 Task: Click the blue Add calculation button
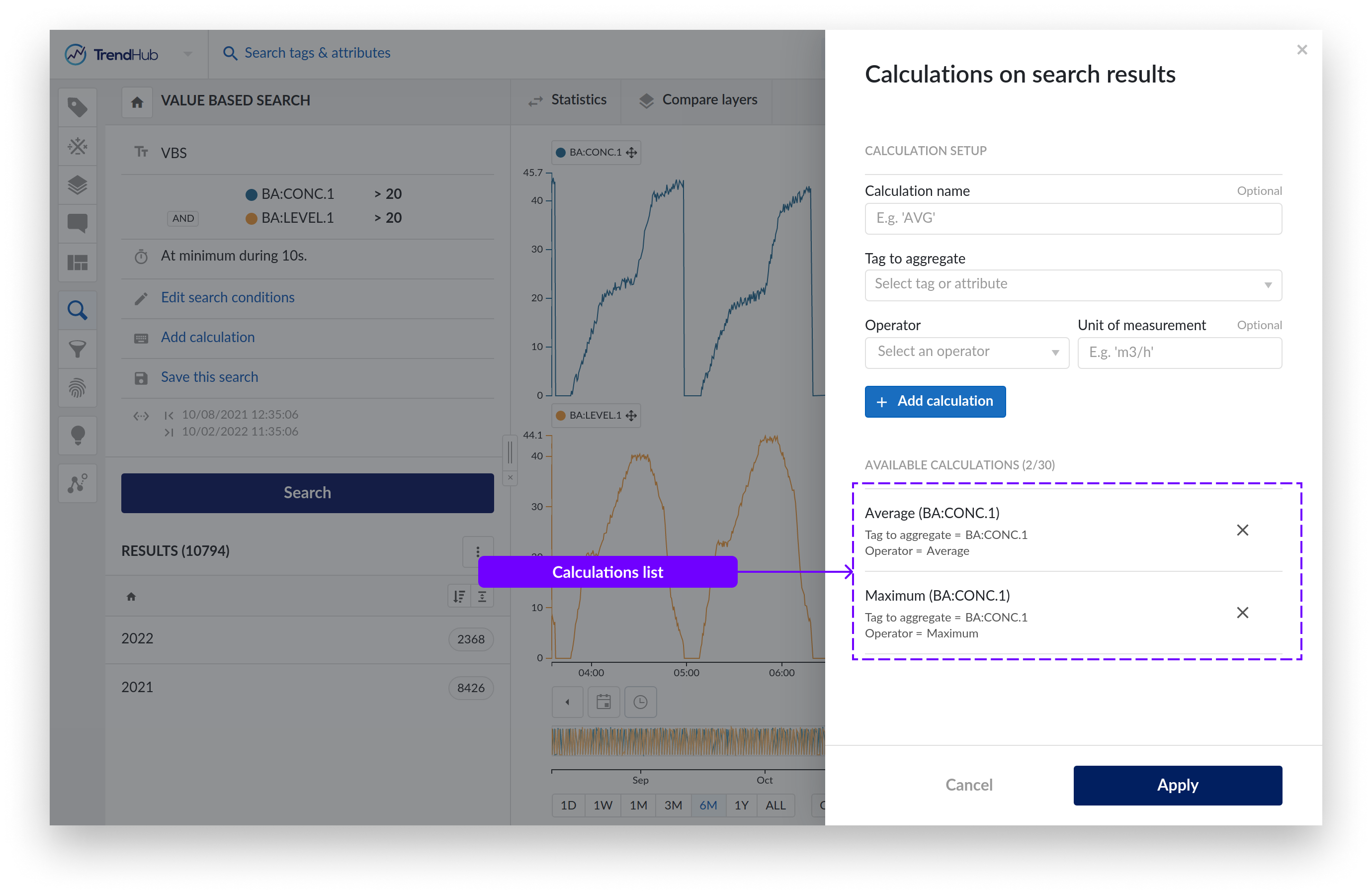coord(935,401)
